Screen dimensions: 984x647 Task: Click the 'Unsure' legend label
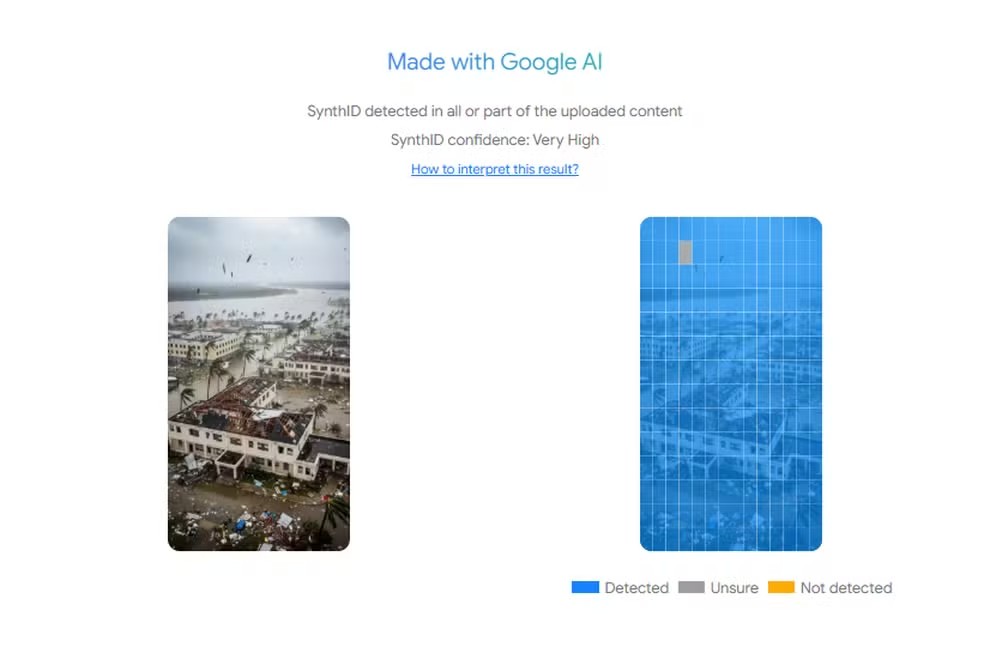(734, 588)
